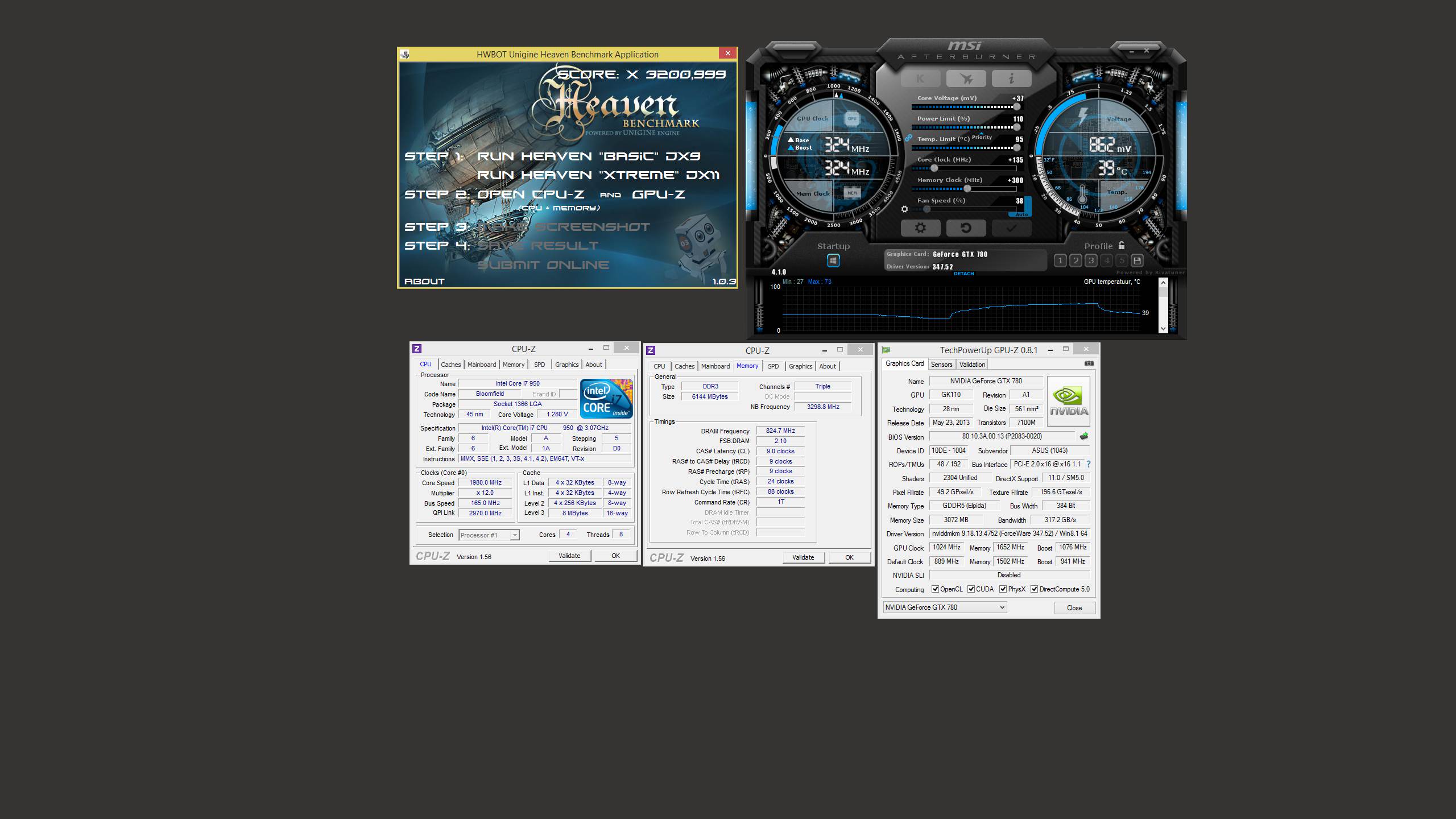Load Afterburner profile slot 1

[x=1060, y=260]
